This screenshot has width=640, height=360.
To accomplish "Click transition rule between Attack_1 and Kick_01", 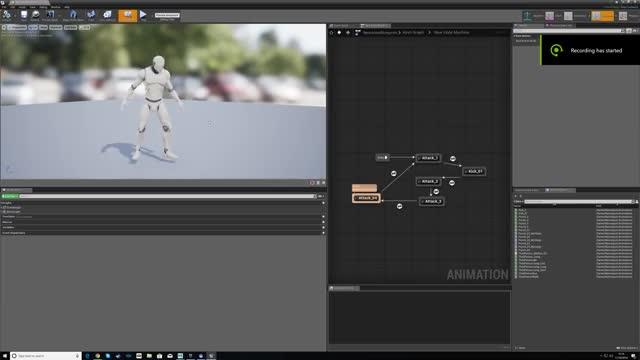I will tap(453, 158).
